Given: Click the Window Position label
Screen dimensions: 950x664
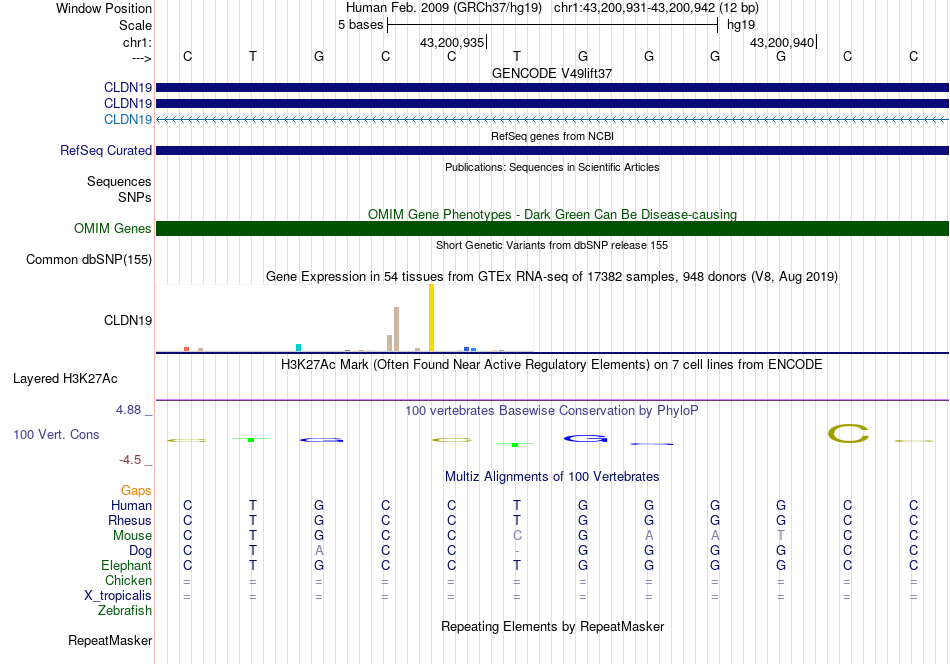Looking at the screenshot, I should point(104,8).
